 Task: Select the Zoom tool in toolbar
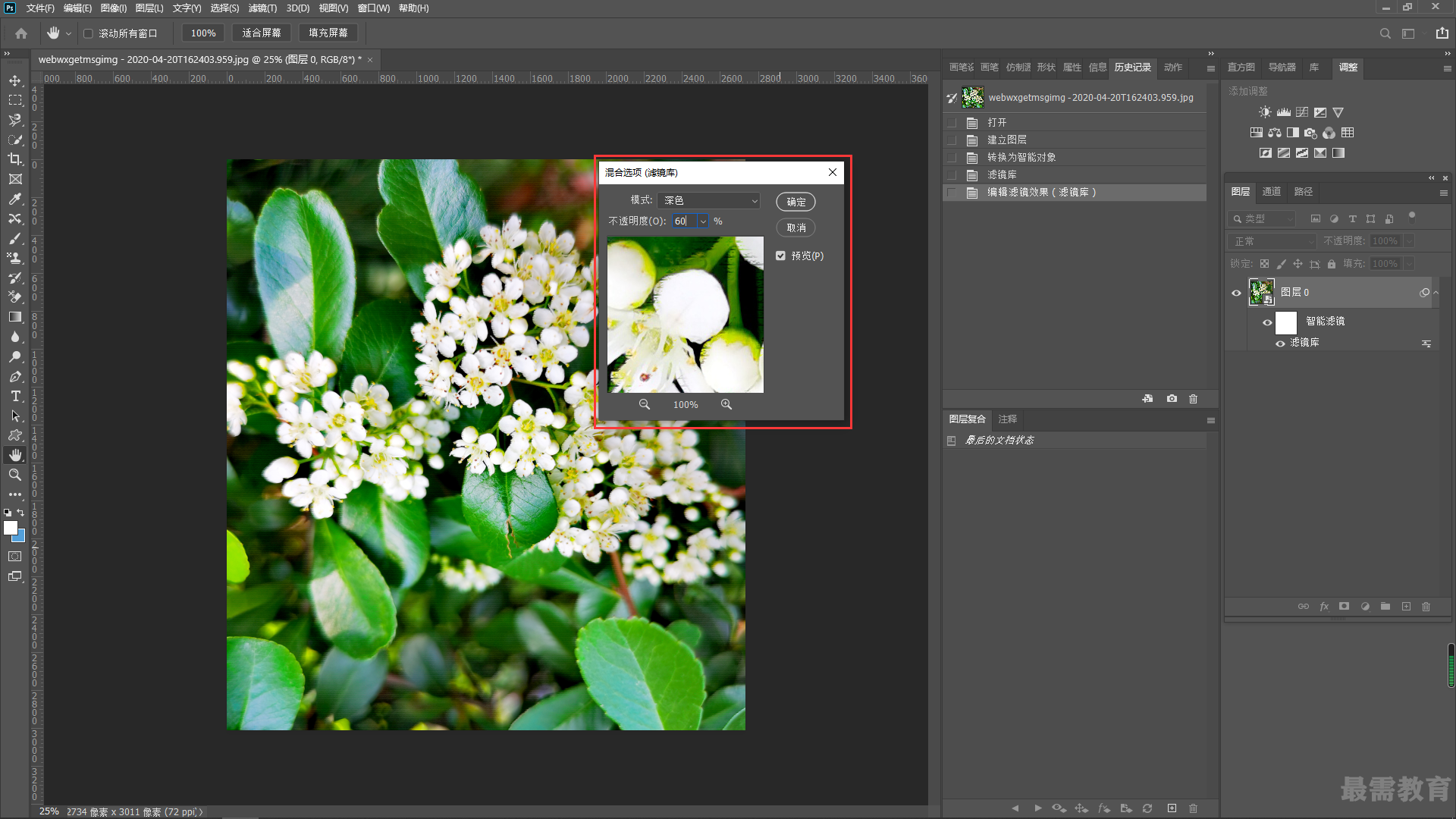click(15, 475)
